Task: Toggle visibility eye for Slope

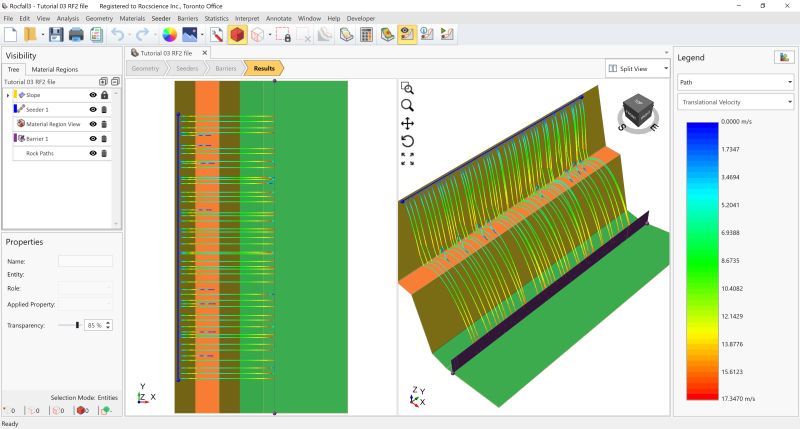Action: click(93, 95)
